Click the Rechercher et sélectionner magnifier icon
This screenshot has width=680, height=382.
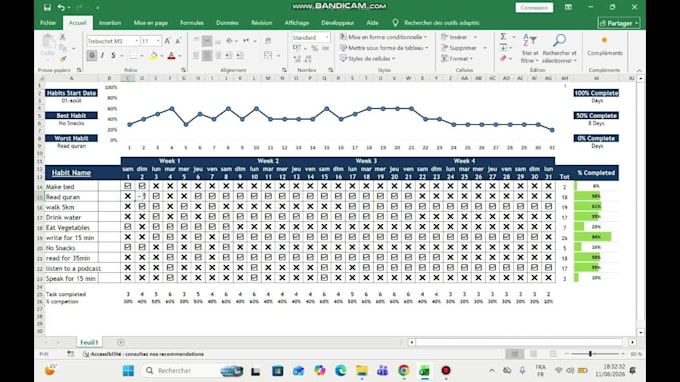[559, 41]
